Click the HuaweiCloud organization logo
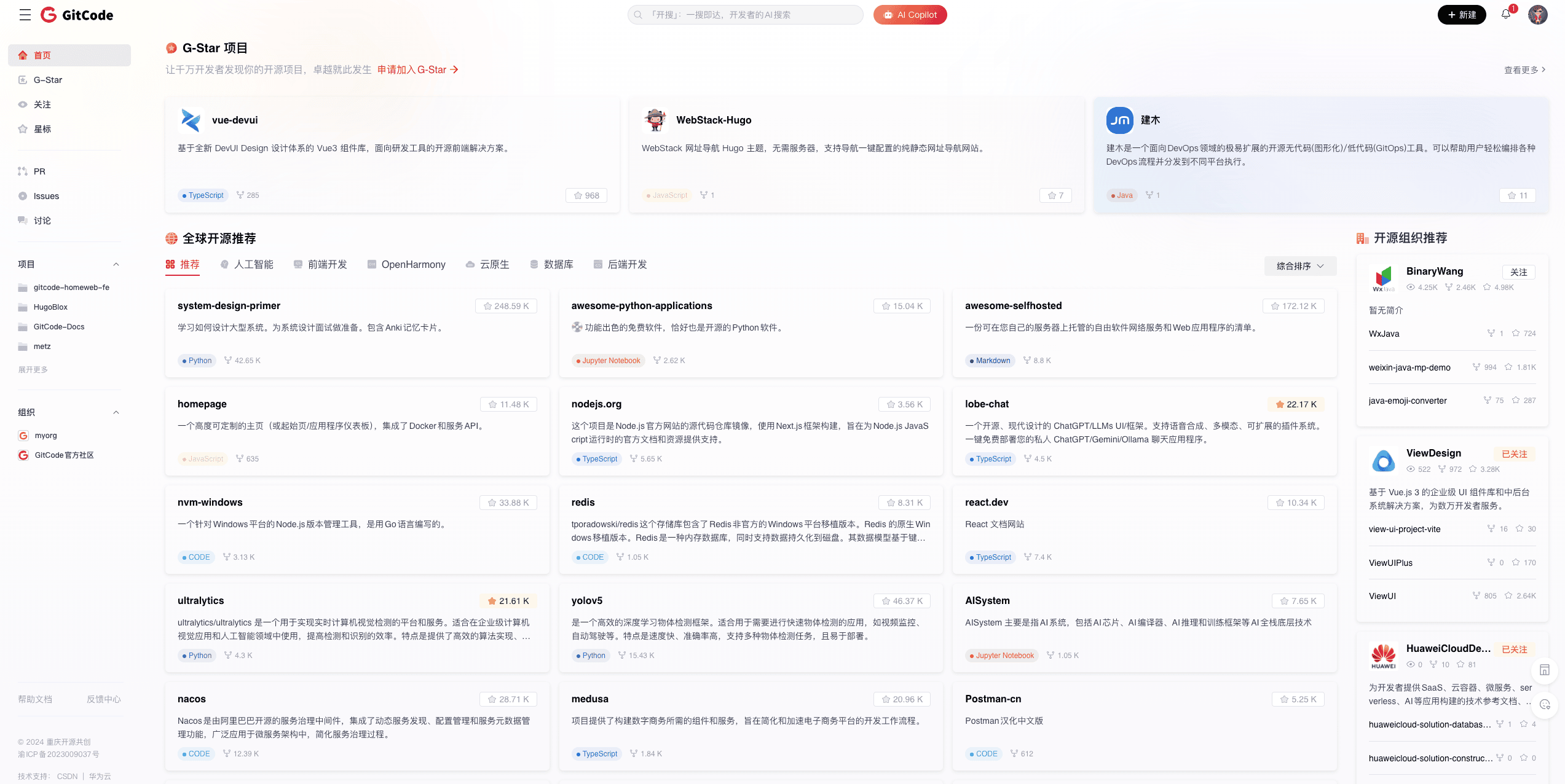Screen dimensions: 1565x784 (1383, 656)
